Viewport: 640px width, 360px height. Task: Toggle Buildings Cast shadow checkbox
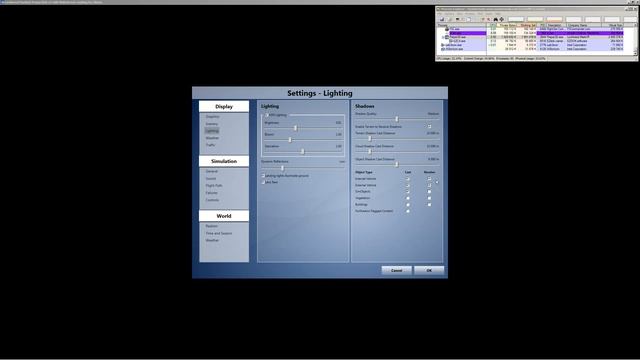click(x=407, y=204)
